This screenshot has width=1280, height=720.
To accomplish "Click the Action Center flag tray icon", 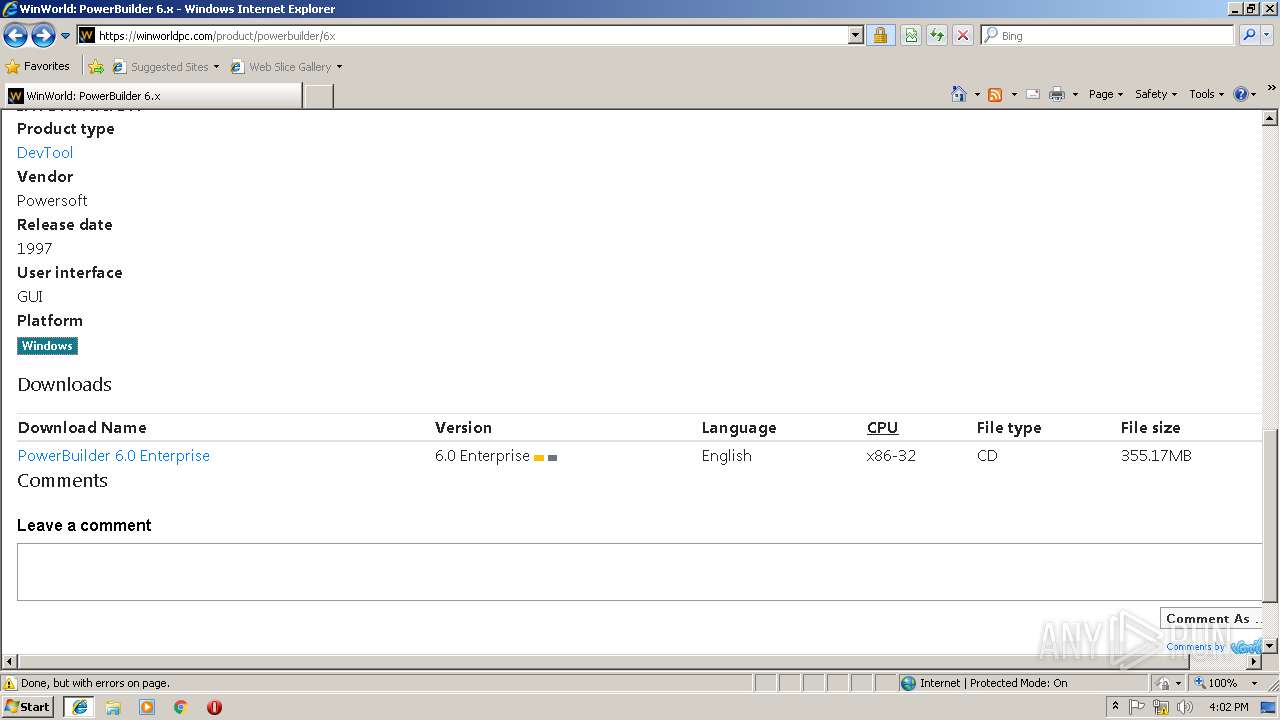I will [x=1137, y=707].
